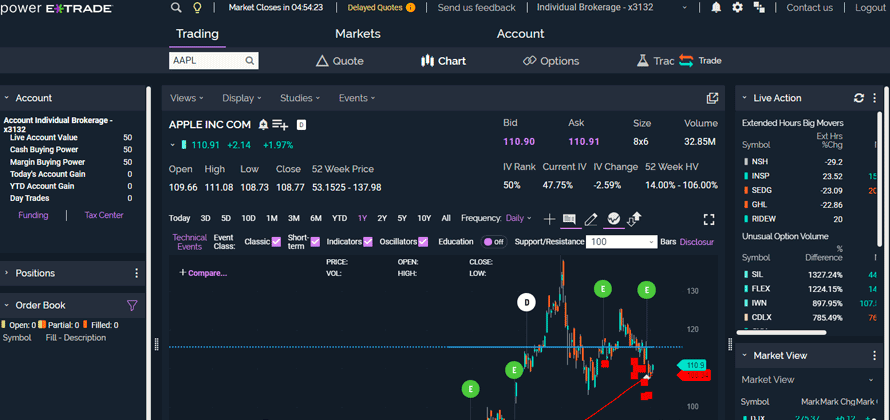Image resolution: width=890 pixels, height=420 pixels.
Task: Click the Order Book filter funnel icon
Action: 132,305
